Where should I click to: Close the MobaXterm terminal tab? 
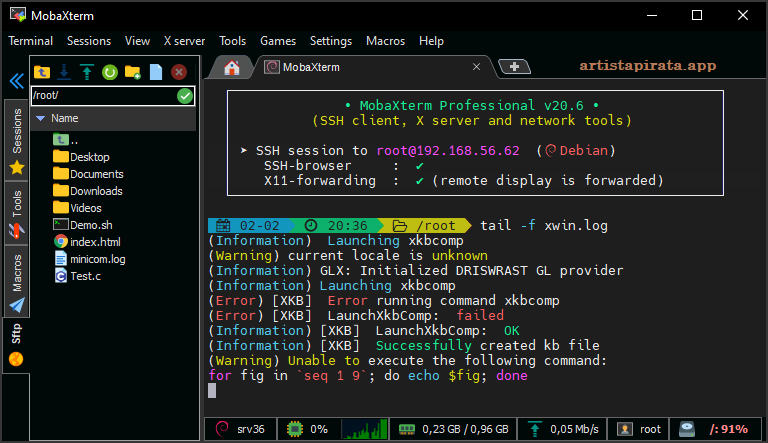476,67
